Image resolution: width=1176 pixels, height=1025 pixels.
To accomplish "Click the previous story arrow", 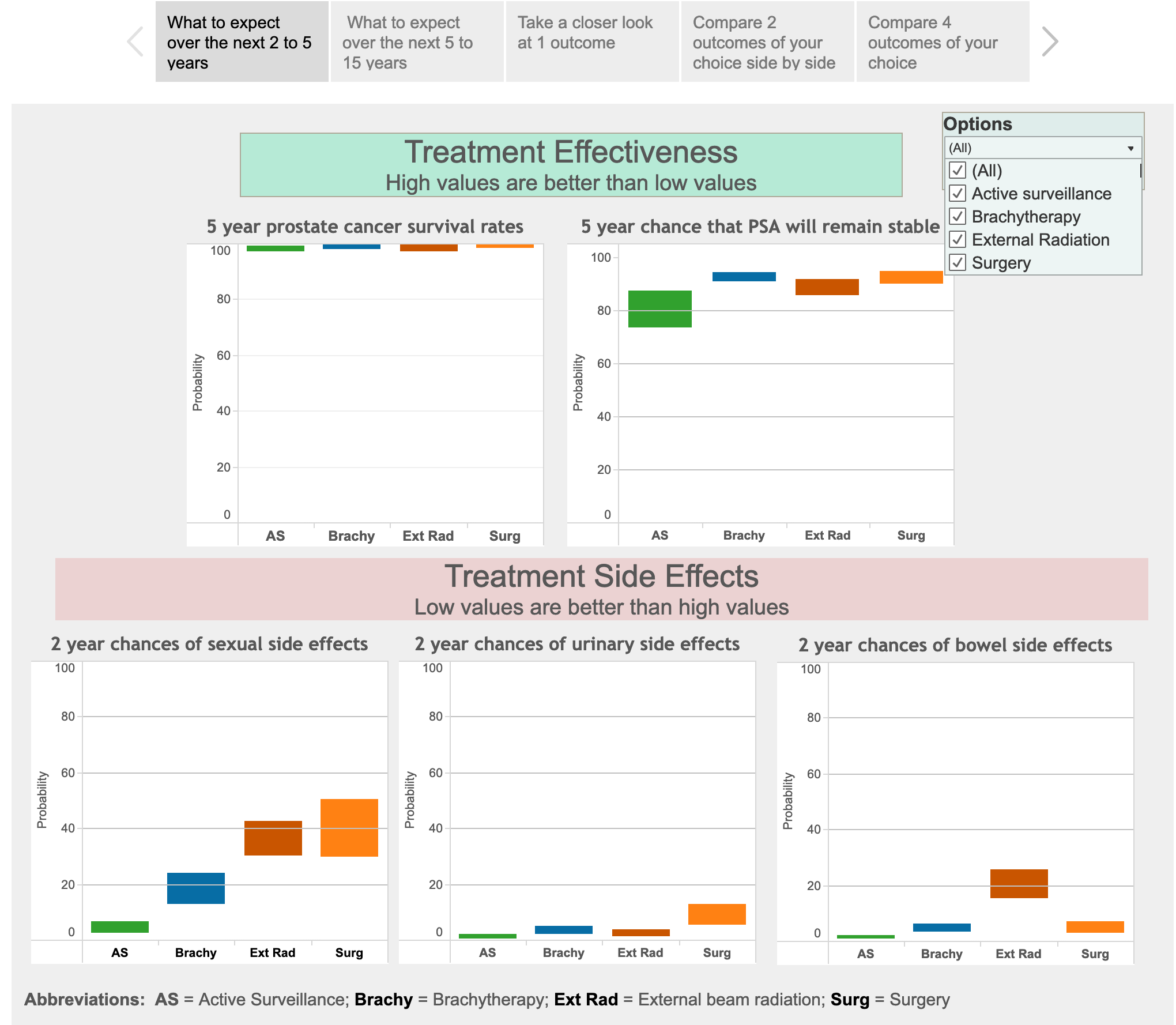I will 135,42.
